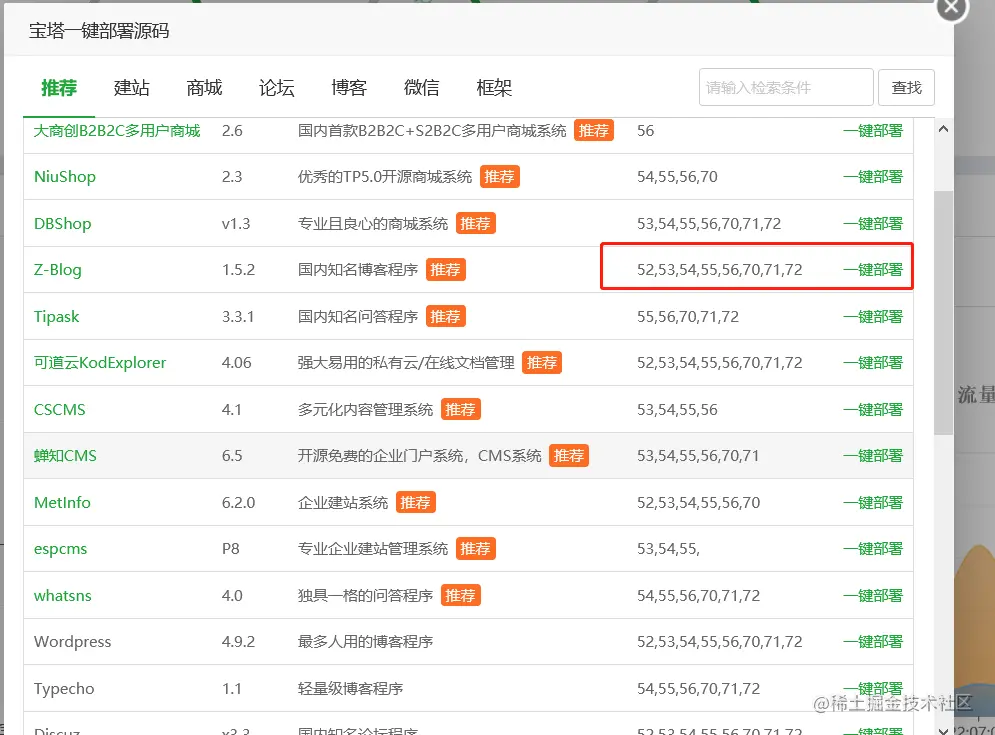Click the 推荐 badge beside 独具一格的问答程序
The height and width of the screenshot is (735, 995).
click(x=461, y=595)
